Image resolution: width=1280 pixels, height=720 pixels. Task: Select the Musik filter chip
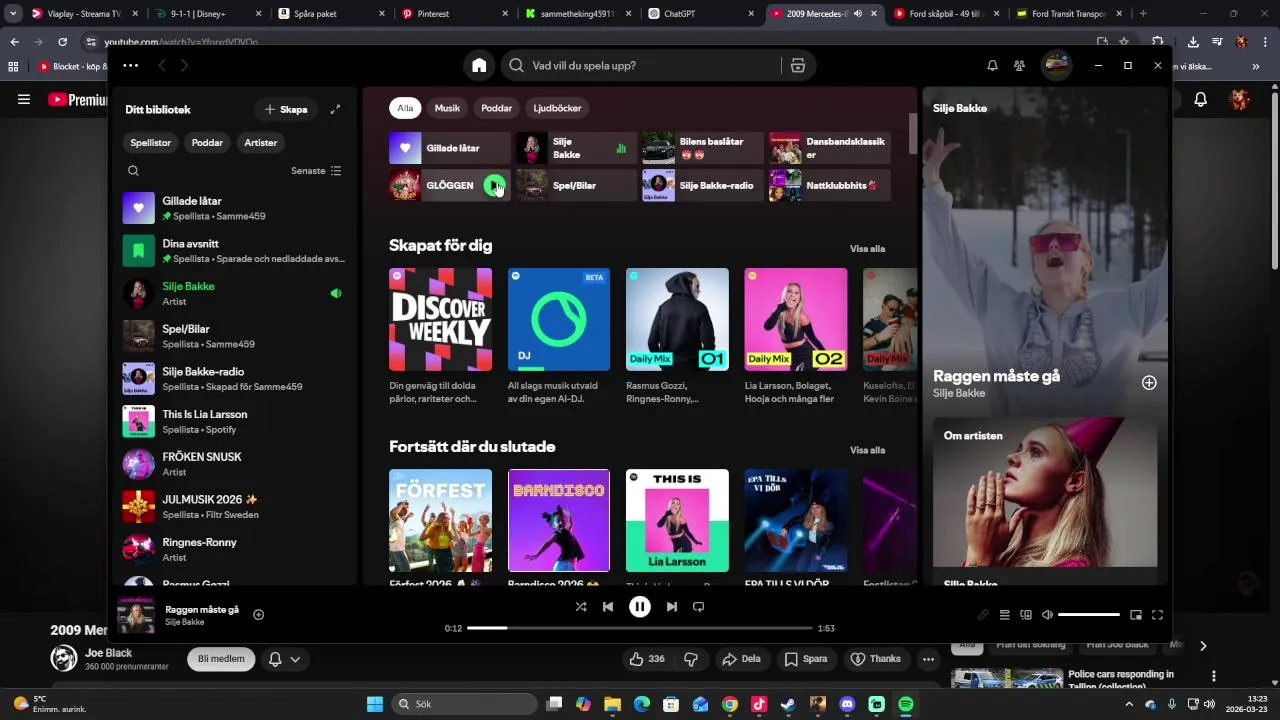[447, 108]
